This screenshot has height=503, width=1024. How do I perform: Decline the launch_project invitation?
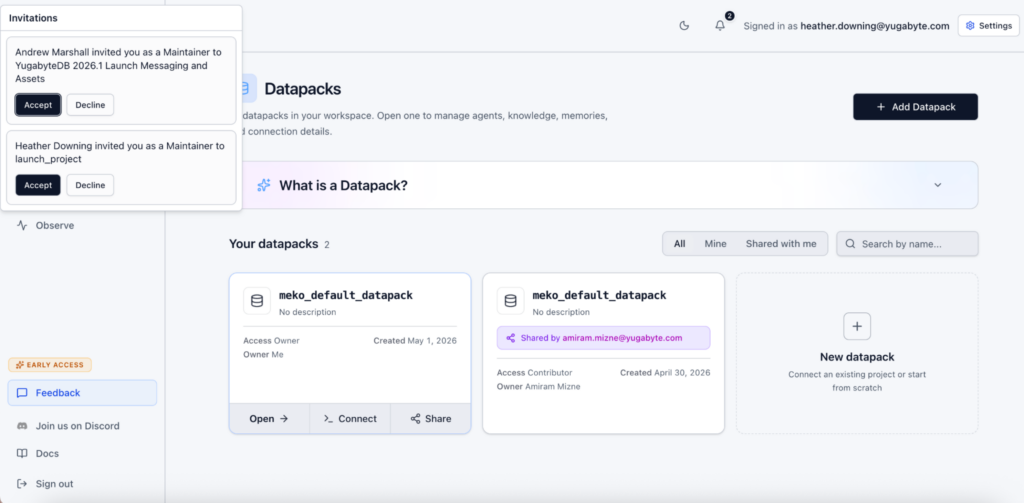pos(90,185)
